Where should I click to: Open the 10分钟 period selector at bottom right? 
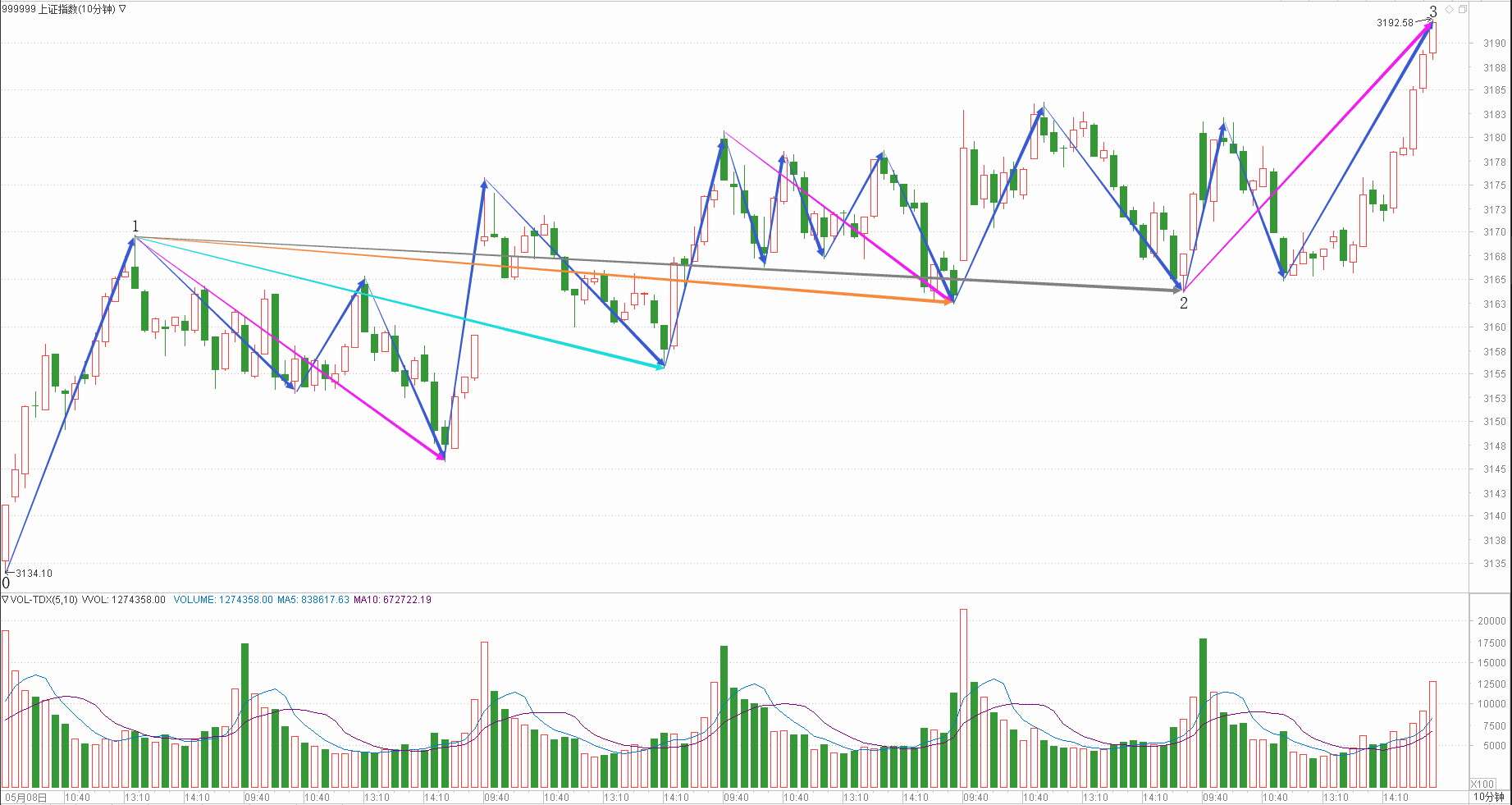pos(1487,797)
